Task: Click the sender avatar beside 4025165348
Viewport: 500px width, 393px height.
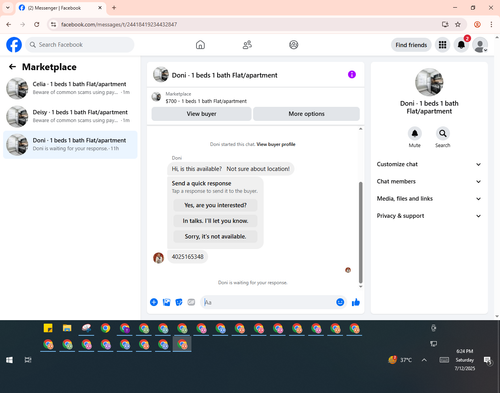Action: click(158, 258)
